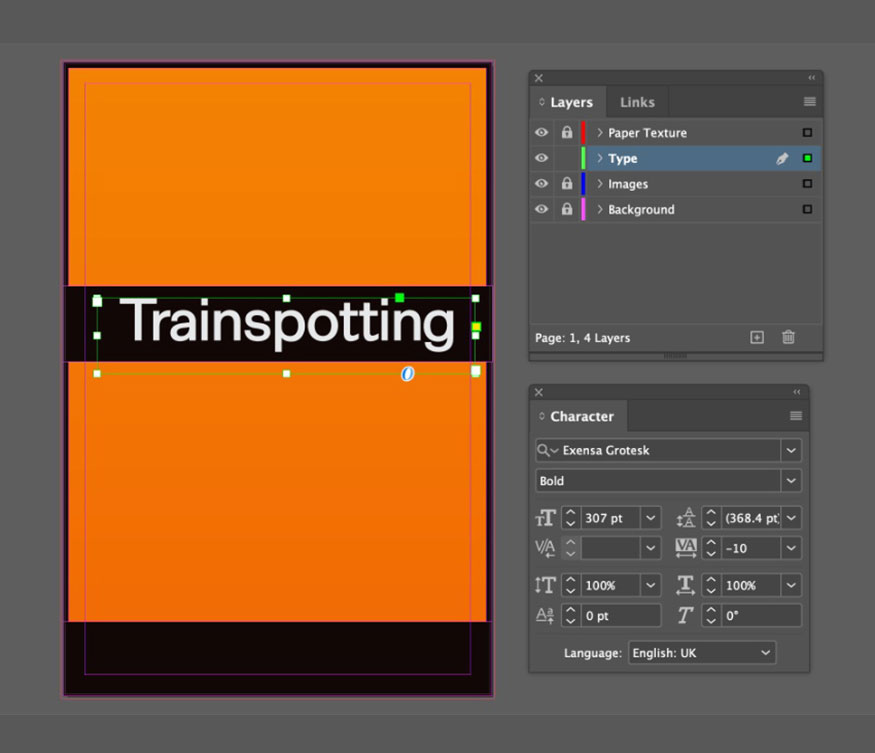Open the horizontal scale dropdown
The image size is (875, 753).
coord(791,585)
